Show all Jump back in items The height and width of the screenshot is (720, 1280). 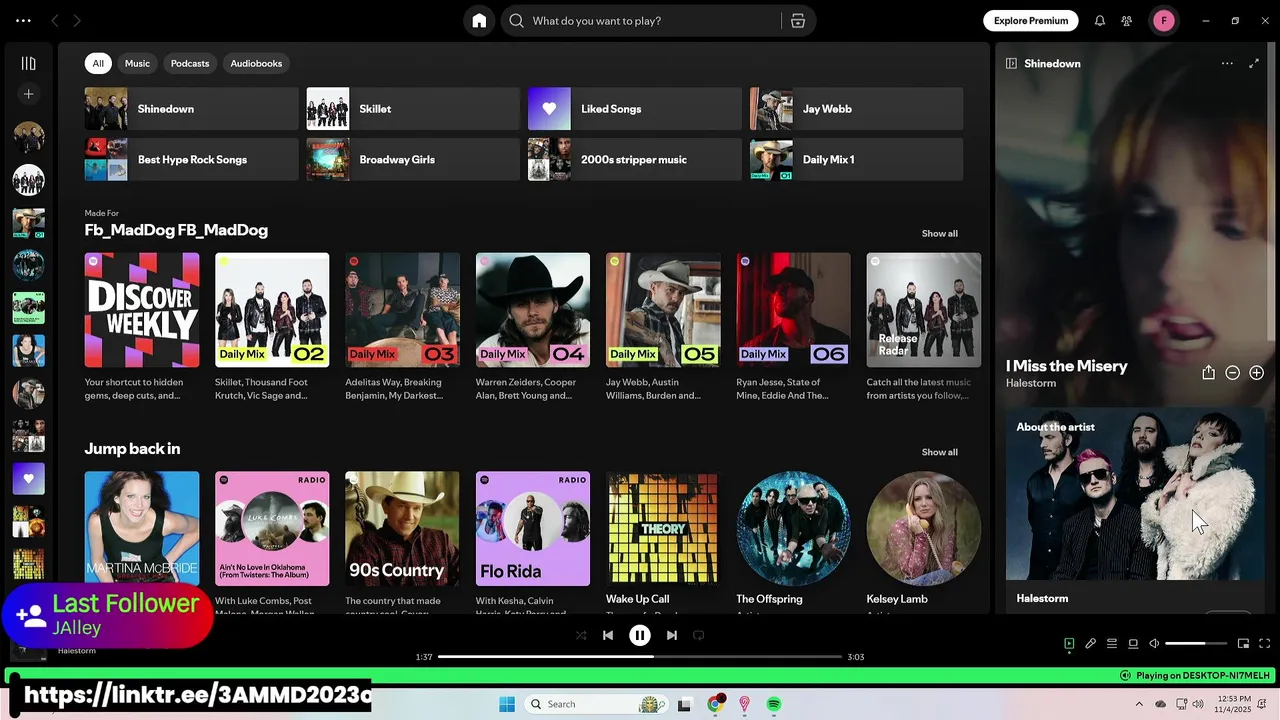click(939, 452)
